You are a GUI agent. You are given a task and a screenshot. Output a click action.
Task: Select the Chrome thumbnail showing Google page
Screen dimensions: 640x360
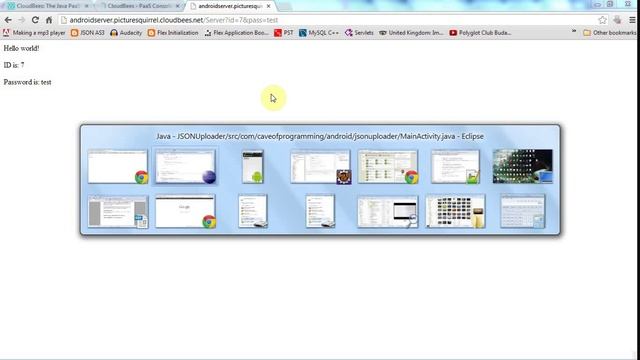click(186, 211)
